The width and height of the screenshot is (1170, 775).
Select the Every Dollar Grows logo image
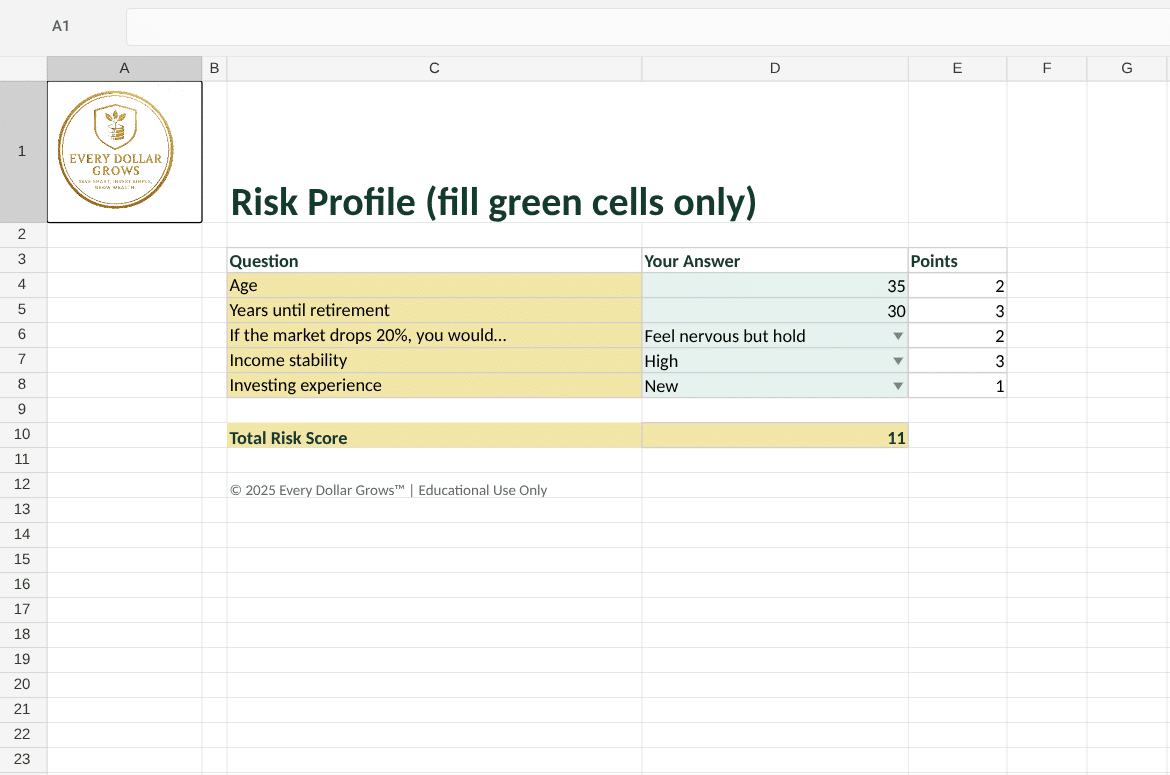(x=116, y=150)
